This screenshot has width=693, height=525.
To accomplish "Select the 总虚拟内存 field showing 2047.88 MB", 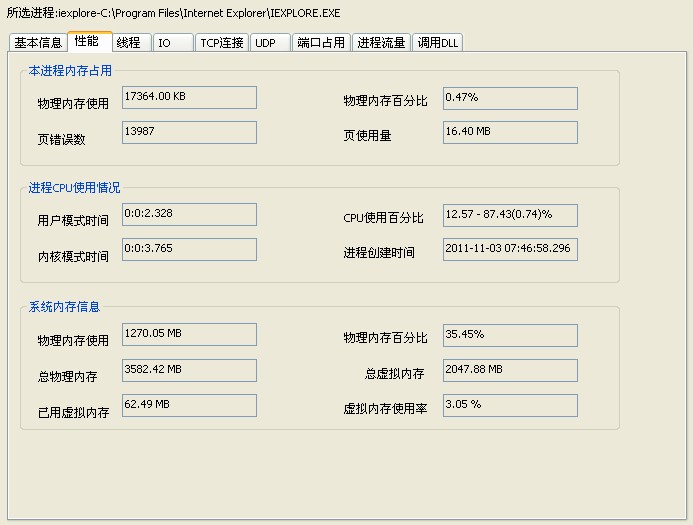I will point(510,370).
